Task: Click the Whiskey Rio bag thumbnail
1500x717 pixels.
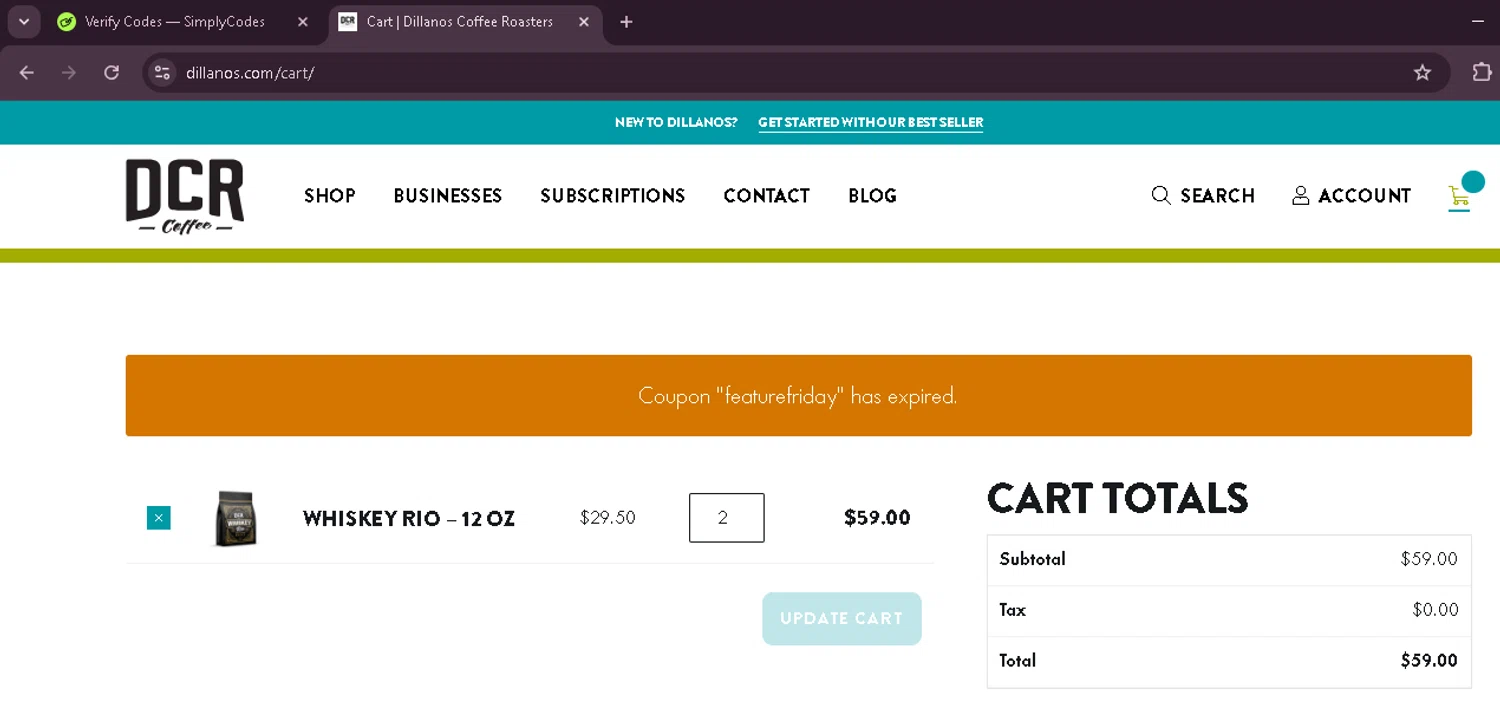Action: tap(236, 518)
